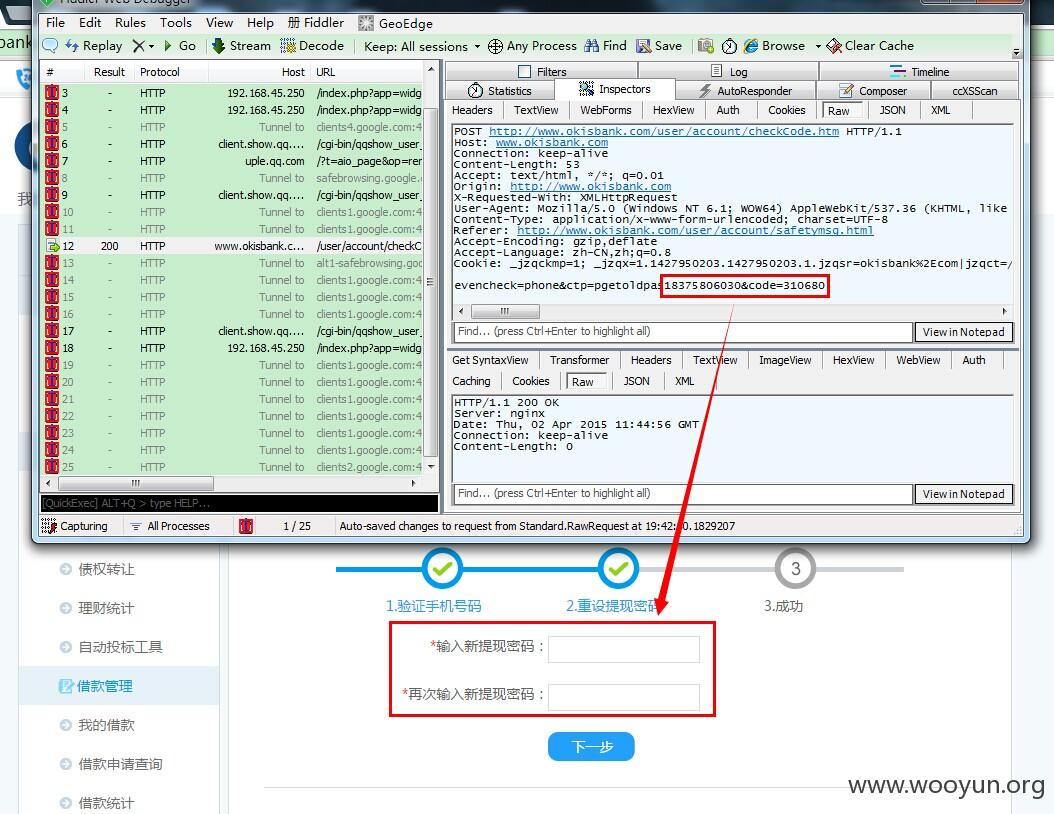Select the response ImageView tab
This screenshot has width=1054, height=814.
[784, 360]
